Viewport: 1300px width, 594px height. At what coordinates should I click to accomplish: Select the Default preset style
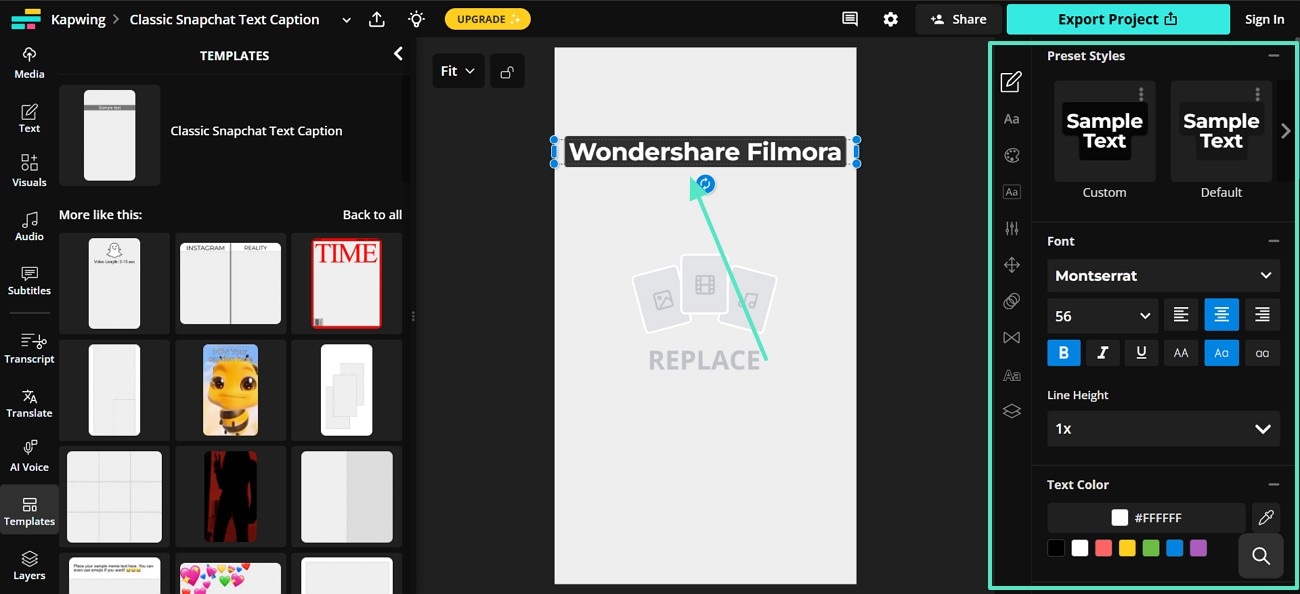coord(1221,132)
